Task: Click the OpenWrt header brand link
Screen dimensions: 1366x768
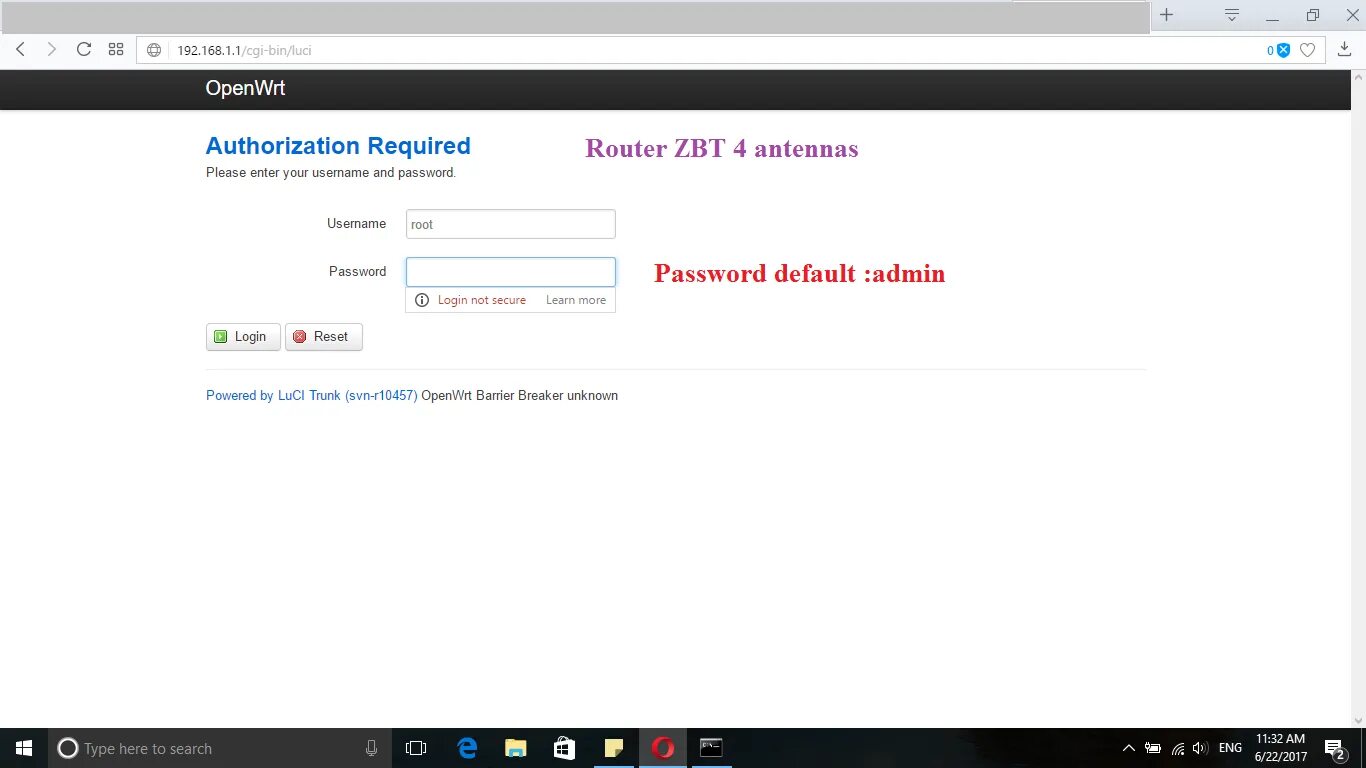Action: tap(245, 88)
